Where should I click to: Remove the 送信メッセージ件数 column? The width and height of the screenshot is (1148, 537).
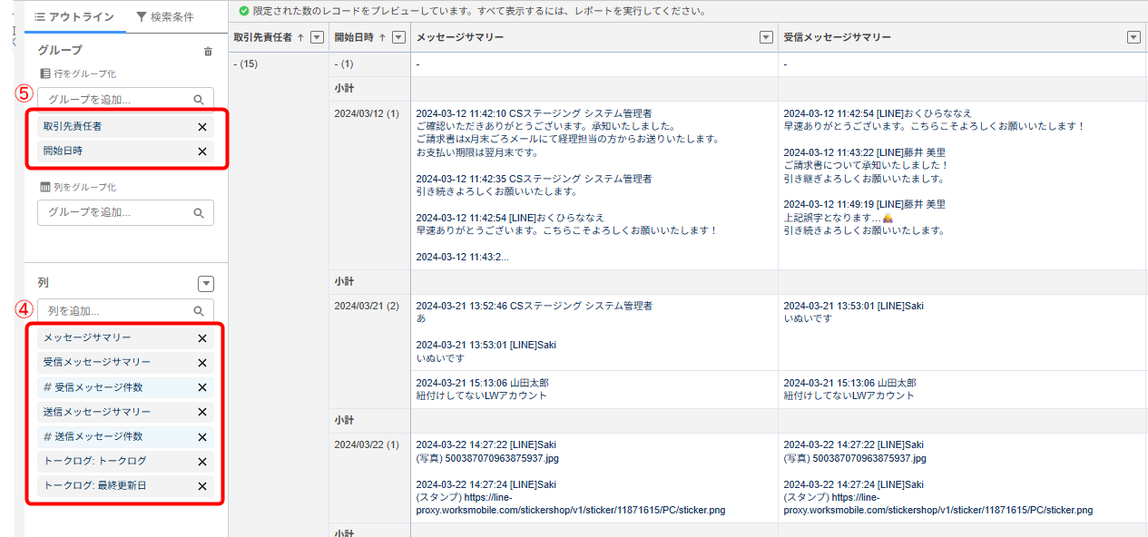(202, 437)
